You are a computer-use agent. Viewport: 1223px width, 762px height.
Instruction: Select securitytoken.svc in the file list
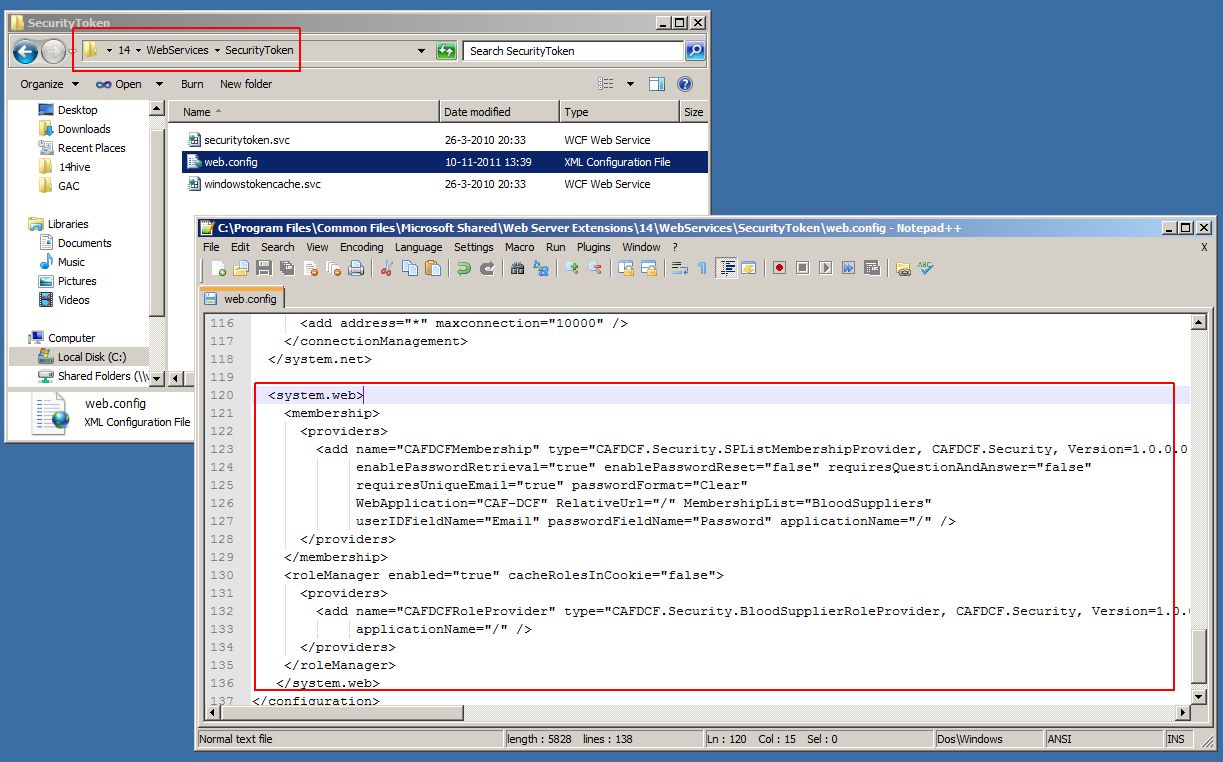tap(247, 140)
